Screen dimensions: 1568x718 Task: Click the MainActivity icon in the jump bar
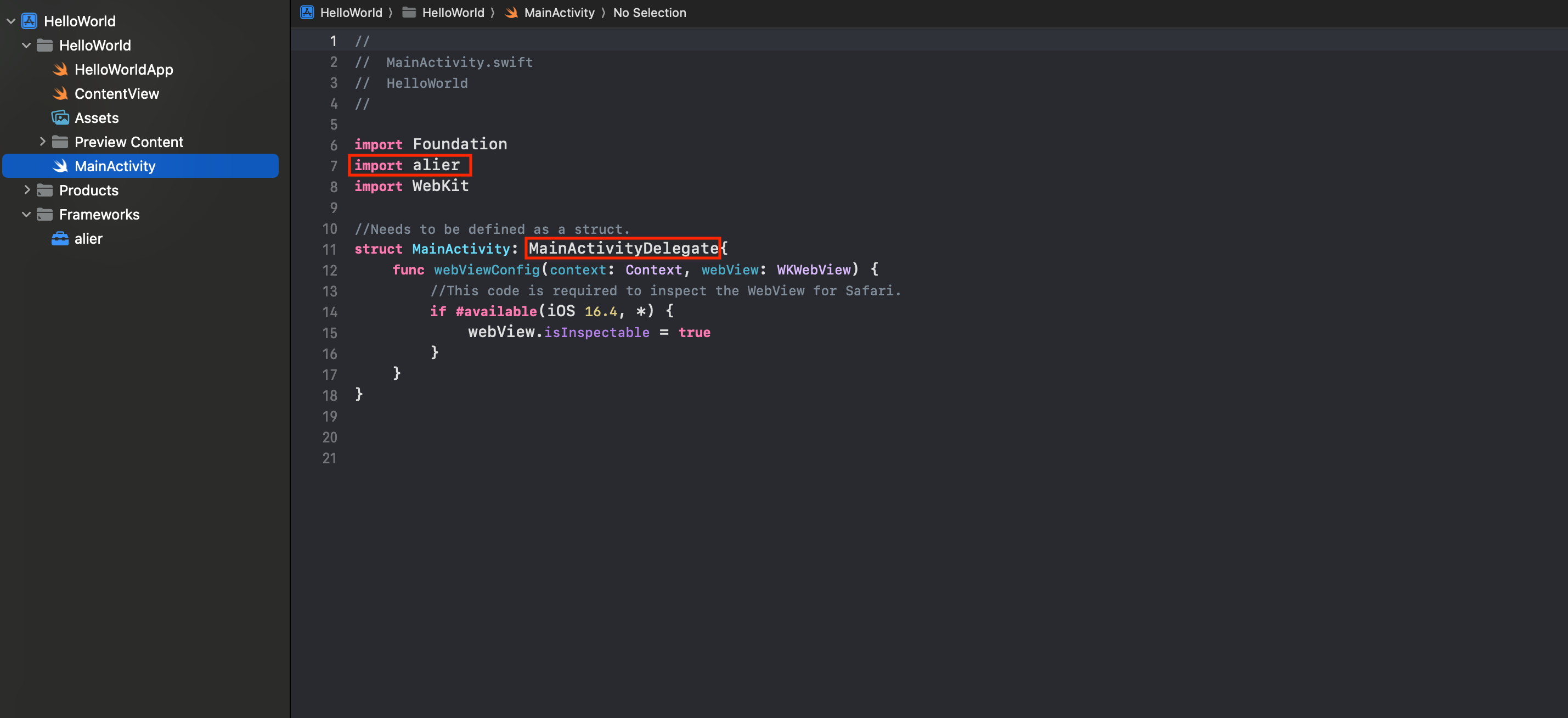point(513,12)
